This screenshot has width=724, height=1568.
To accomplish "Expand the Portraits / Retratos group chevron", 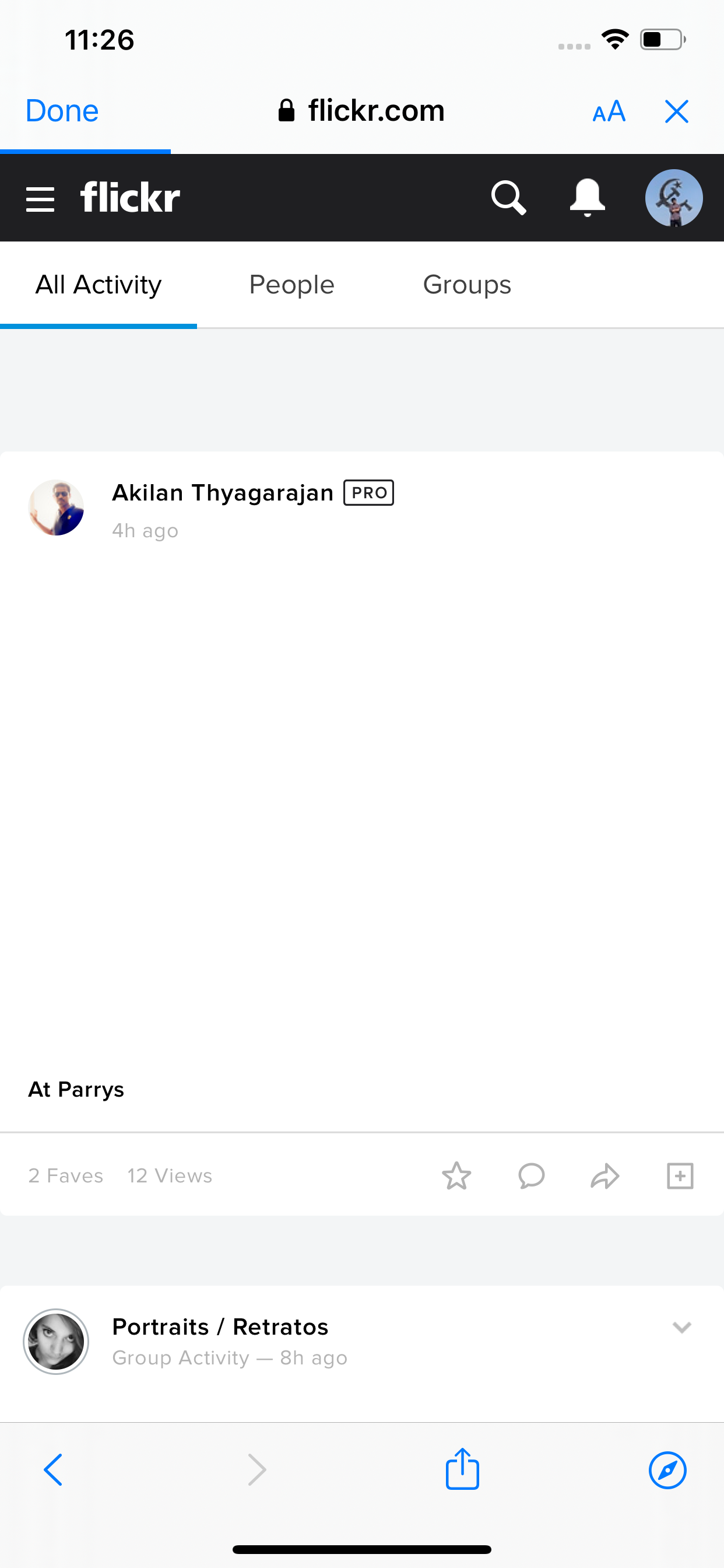I will click(x=681, y=1328).
